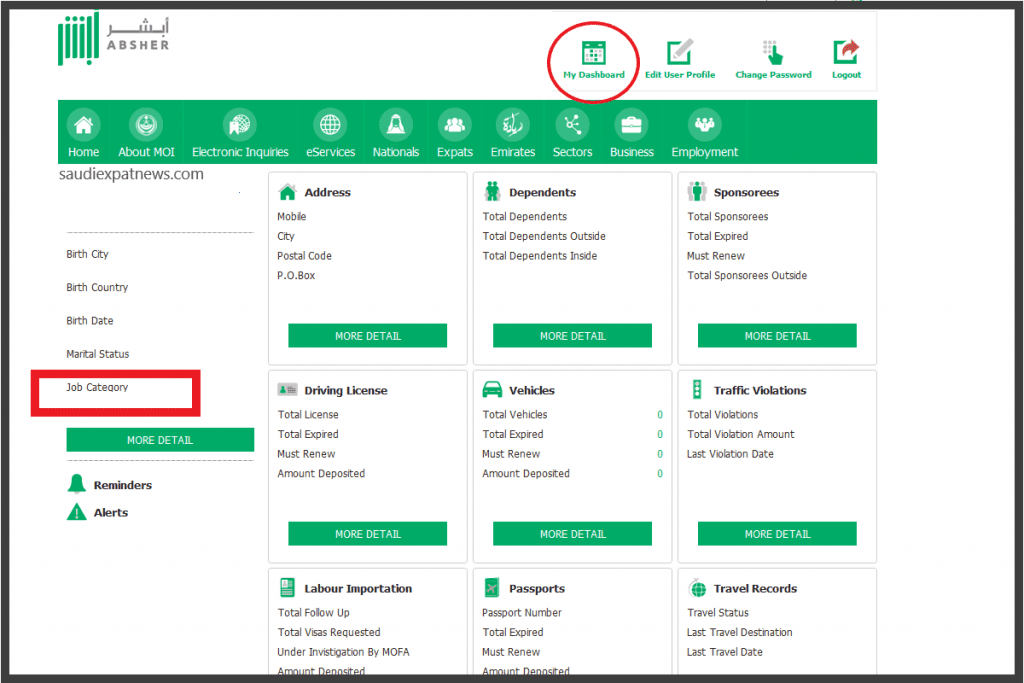Click the Passports card icon
This screenshot has width=1024, height=683.
tap(492, 588)
